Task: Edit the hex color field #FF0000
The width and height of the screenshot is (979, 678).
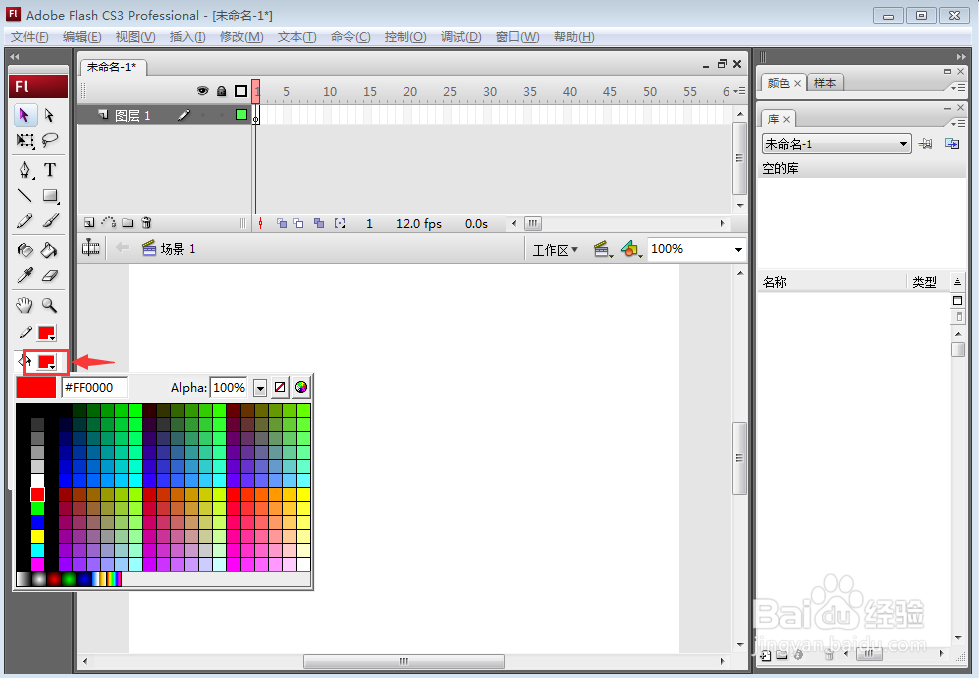Action: (x=95, y=388)
